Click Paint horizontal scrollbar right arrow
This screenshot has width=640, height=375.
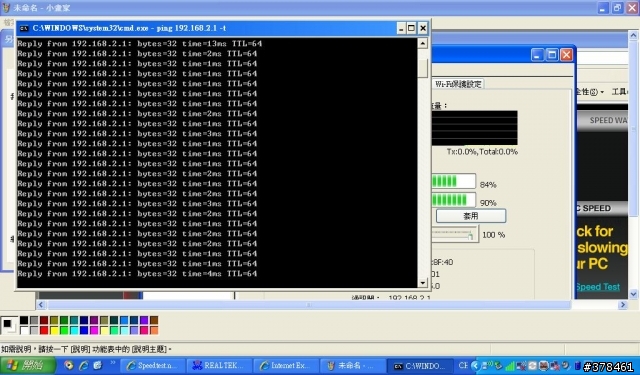pyautogui.click(x=622, y=305)
